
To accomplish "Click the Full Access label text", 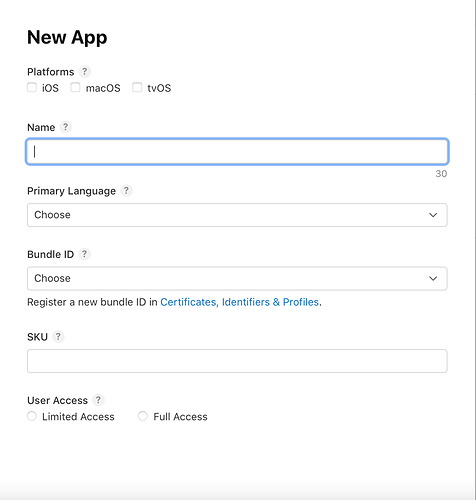I will [x=180, y=417].
